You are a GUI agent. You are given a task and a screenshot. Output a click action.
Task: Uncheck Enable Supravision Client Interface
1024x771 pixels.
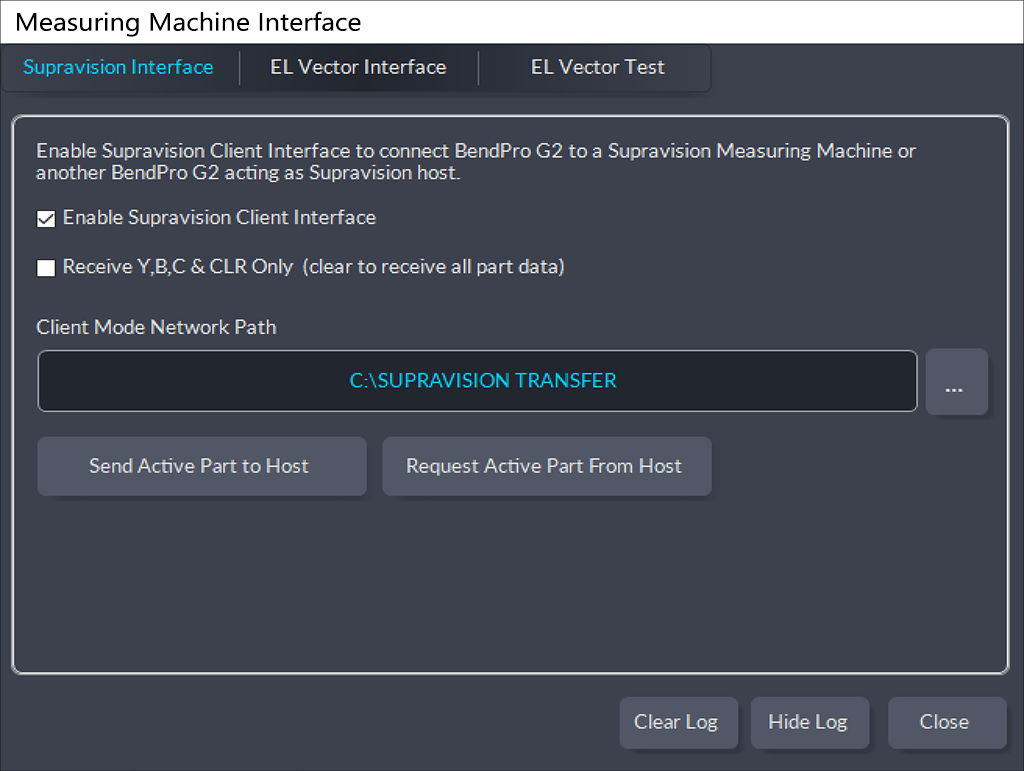pyautogui.click(x=46, y=219)
